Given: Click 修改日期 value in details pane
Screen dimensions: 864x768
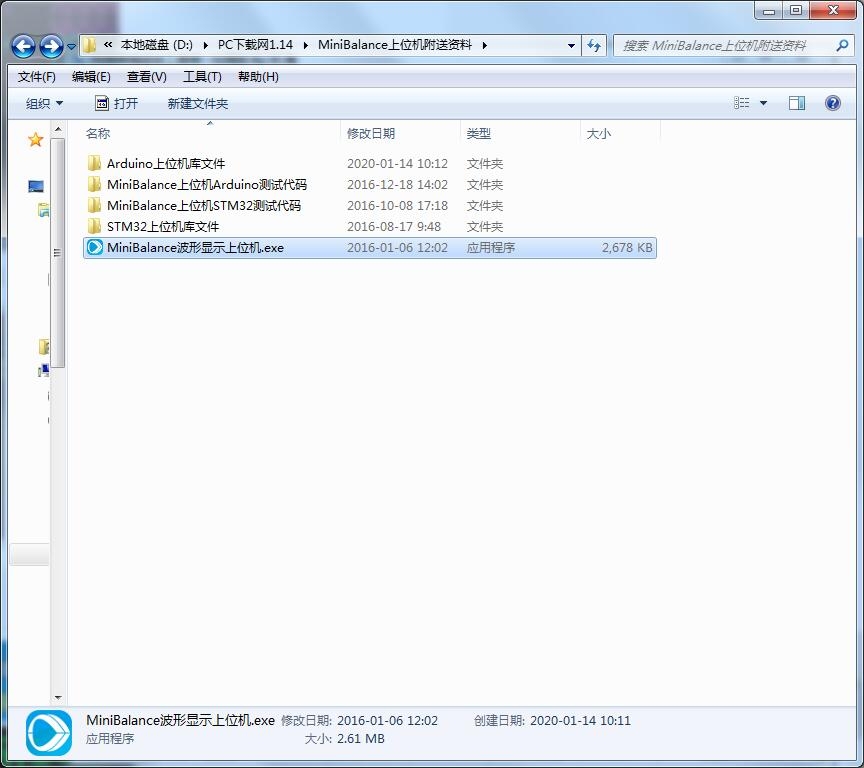Looking at the screenshot, I should (x=387, y=721).
